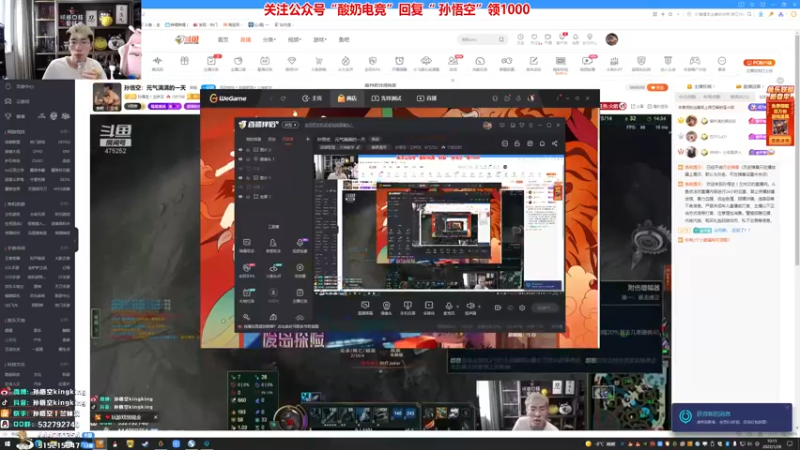Viewport: 800px width, 450px height.
Task: Toggle the microphone icon in streaming tool bar
Action: (x=449, y=306)
